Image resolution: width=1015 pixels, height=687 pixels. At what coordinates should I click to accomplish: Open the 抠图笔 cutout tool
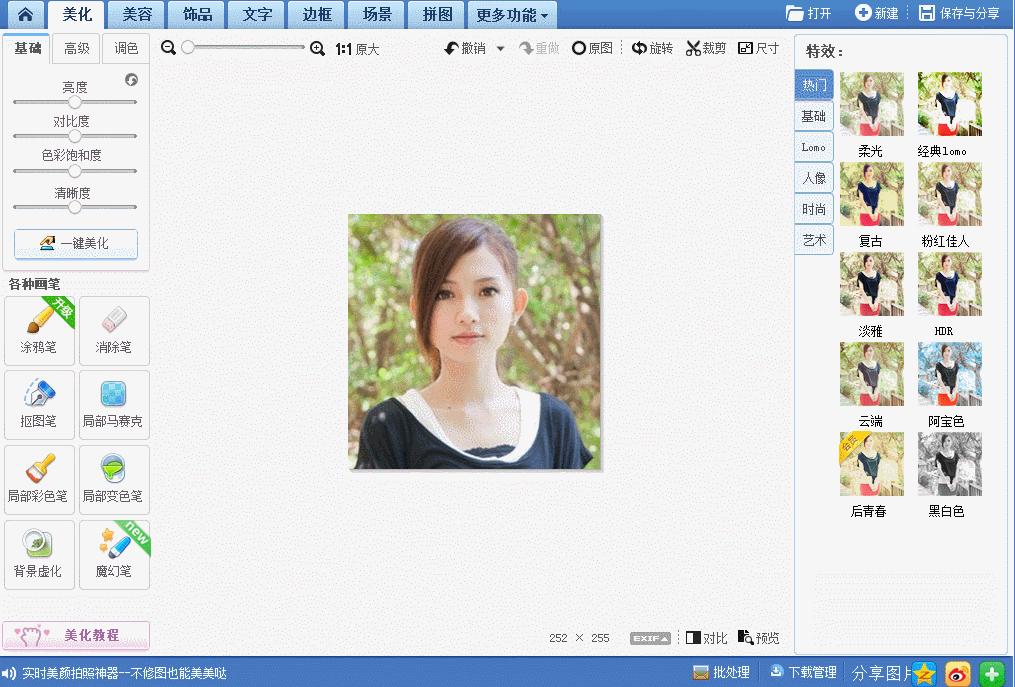click(x=39, y=404)
